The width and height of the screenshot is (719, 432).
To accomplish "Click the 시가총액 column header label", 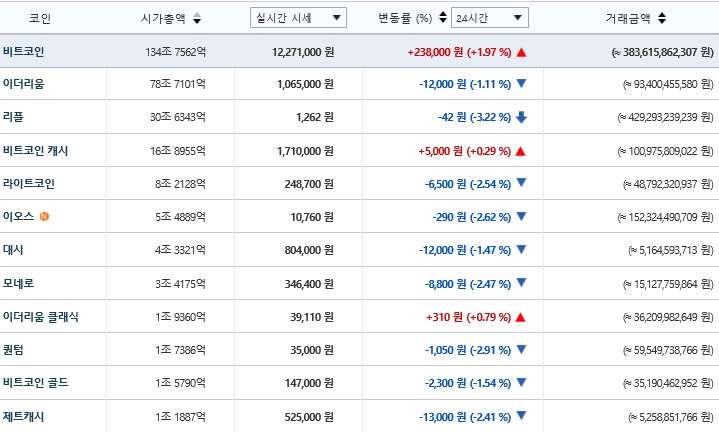I will pos(163,18).
